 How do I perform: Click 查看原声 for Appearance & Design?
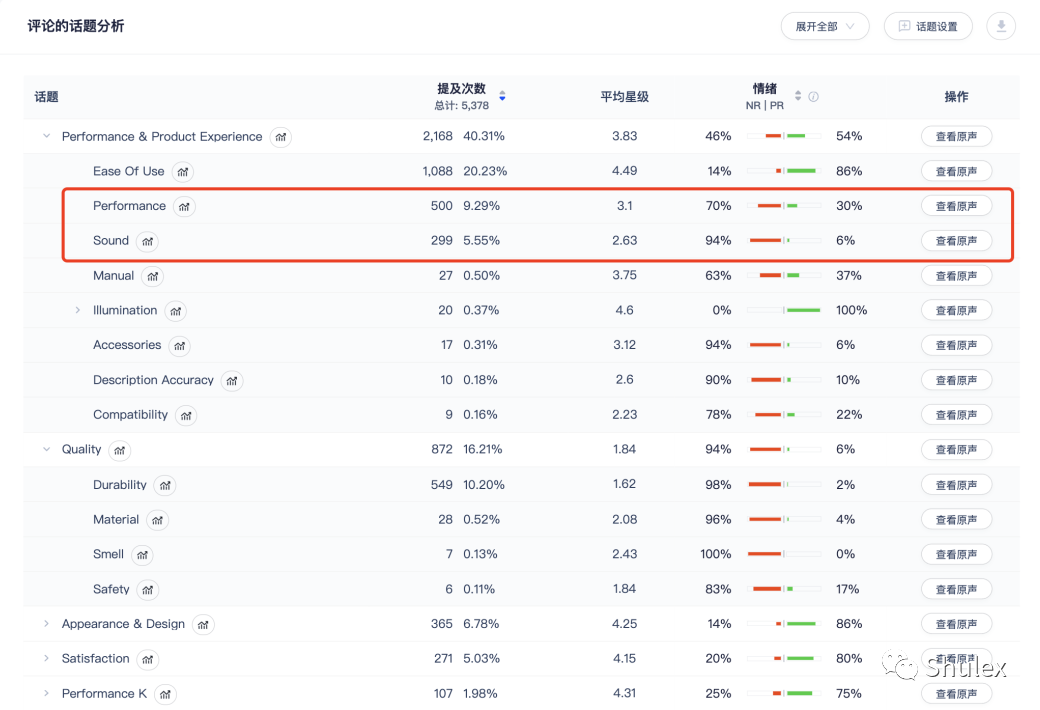tap(956, 624)
